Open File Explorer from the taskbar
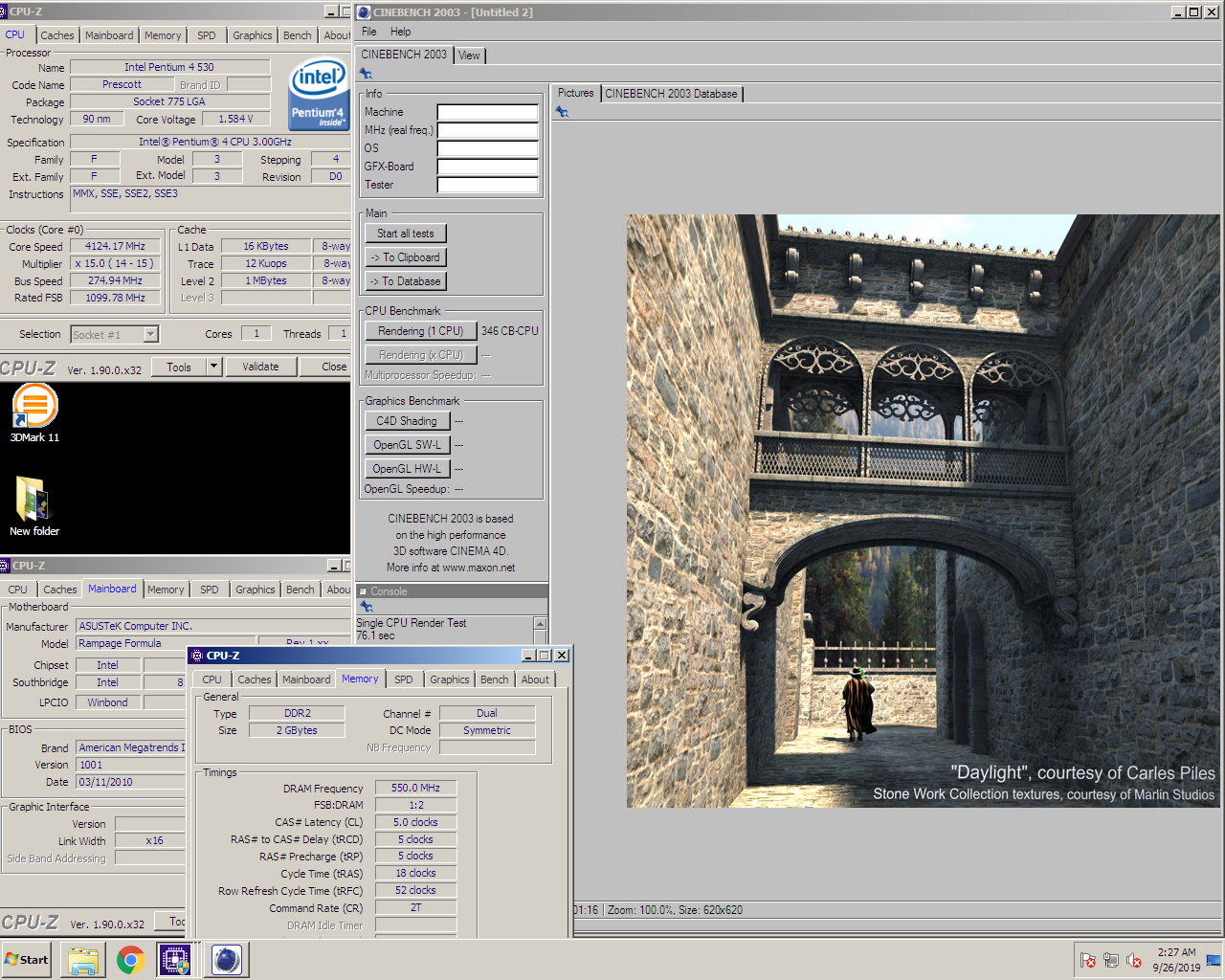Image resolution: width=1225 pixels, height=980 pixels. point(83,959)
